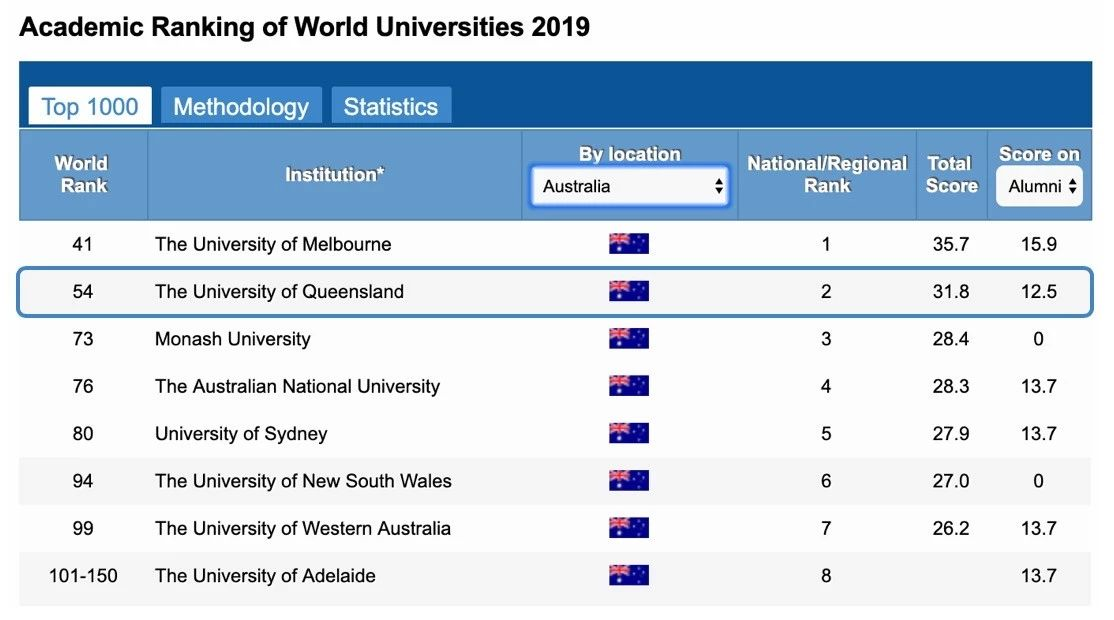Click the flag beside University of New South Wales

tap(628, 481)
